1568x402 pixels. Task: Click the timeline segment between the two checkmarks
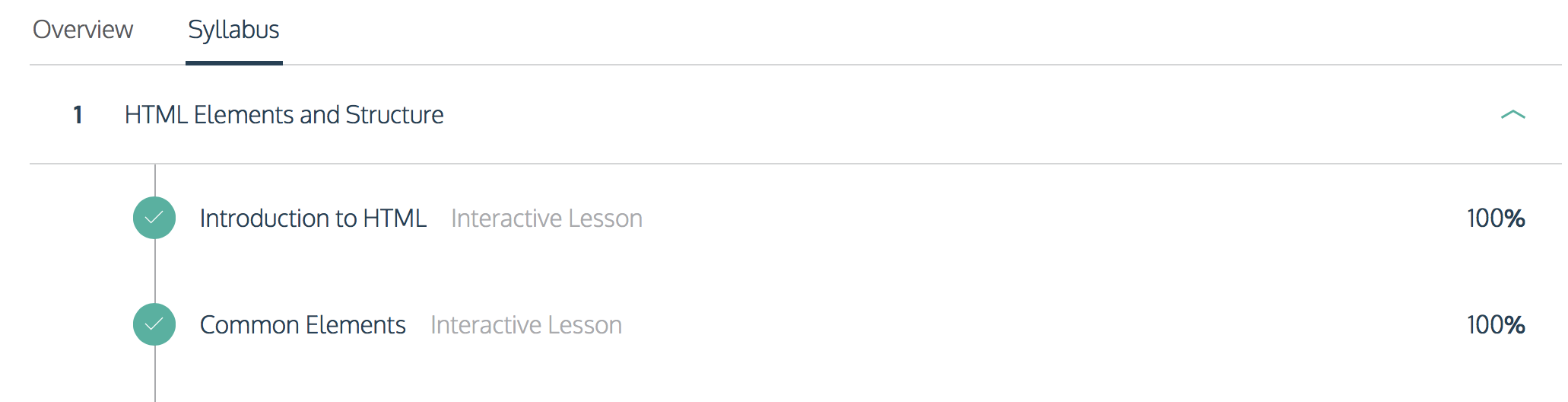[155, 271]
